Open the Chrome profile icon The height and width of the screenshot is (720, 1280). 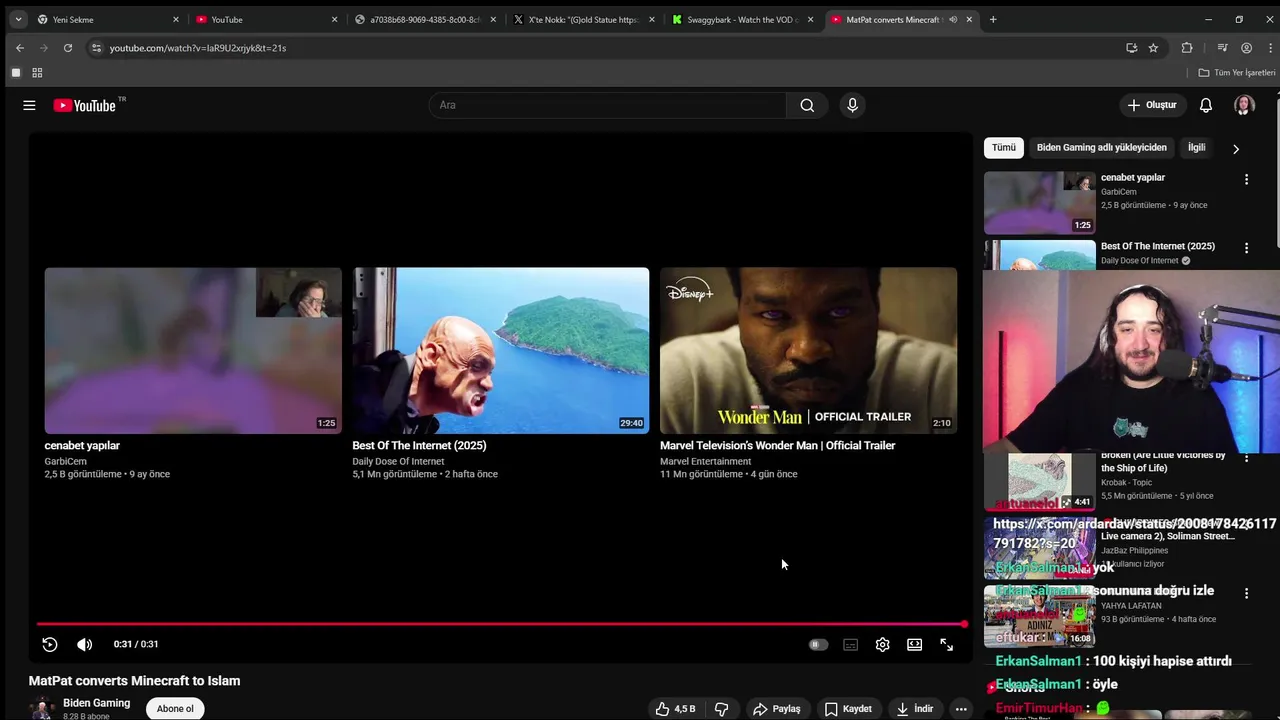click(x=1246, y=48)
